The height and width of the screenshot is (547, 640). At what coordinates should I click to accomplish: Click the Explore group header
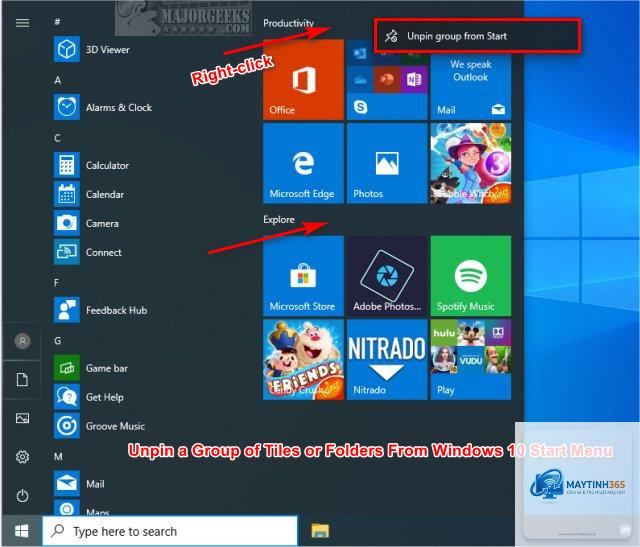[279, 220]
